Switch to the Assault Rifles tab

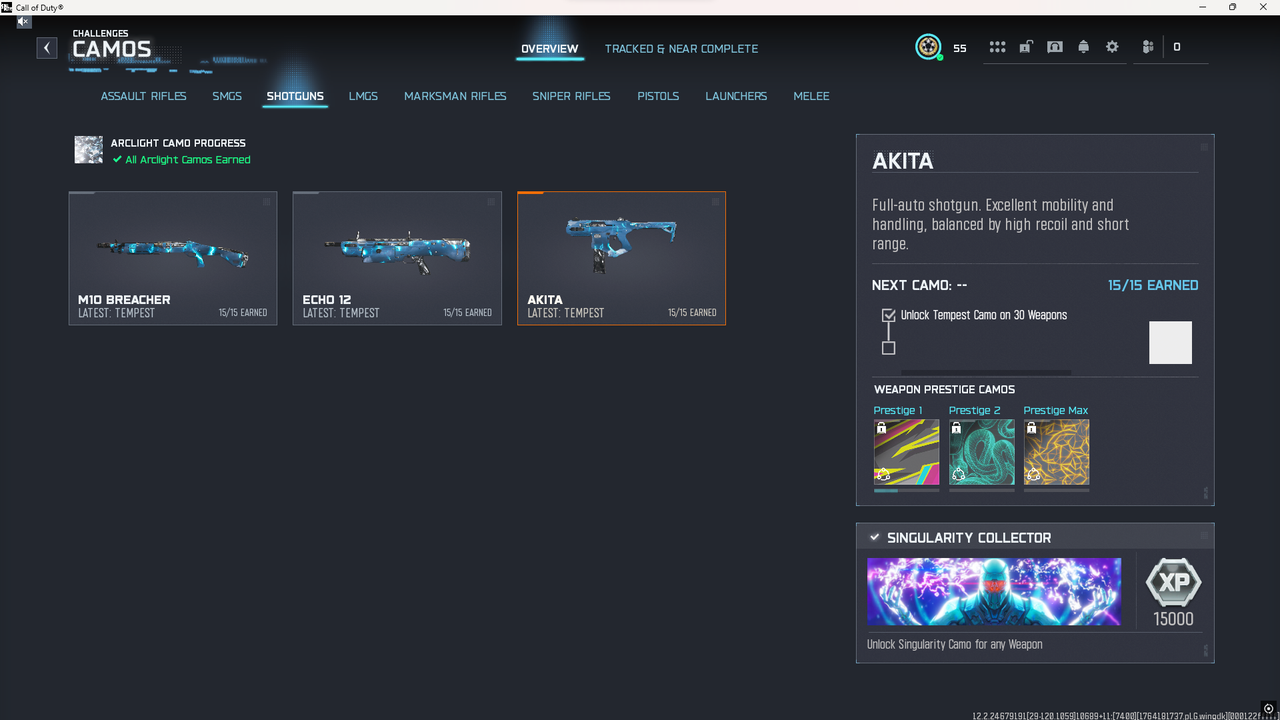[x=144, y=96]
